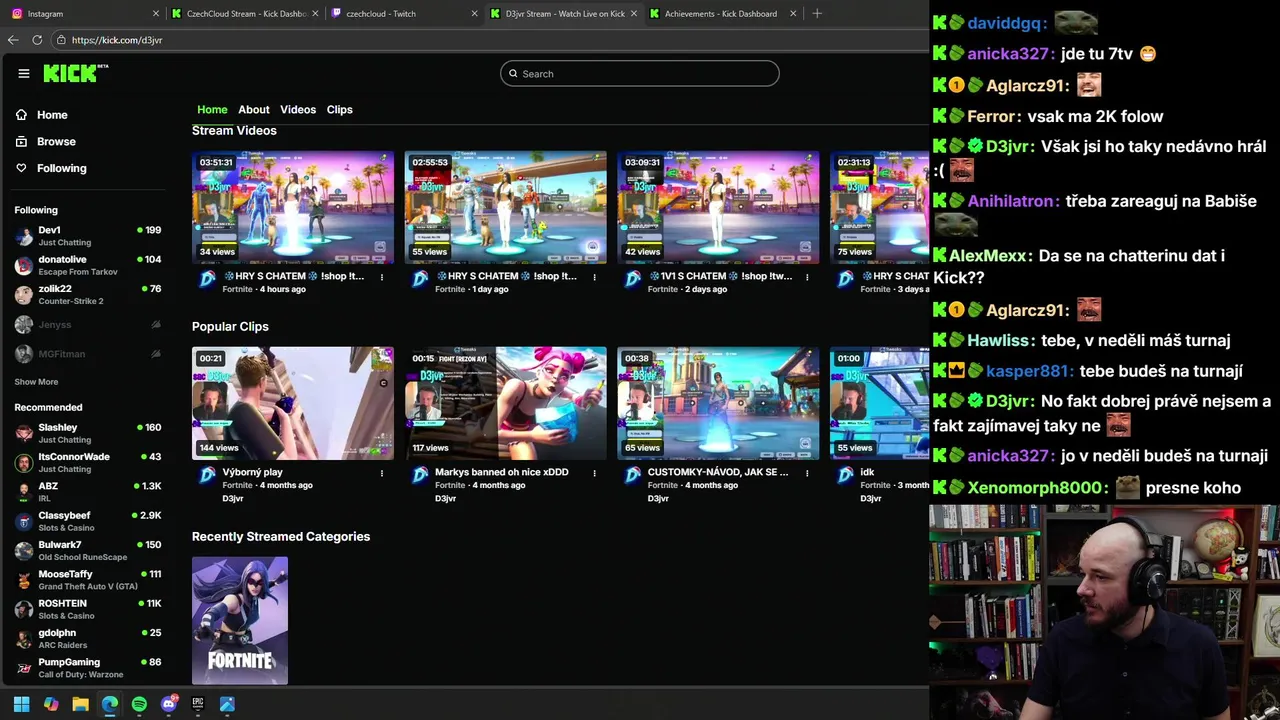Open recommended channel ROSHTEIN
Screen dimensions: 1280x720
pos(88,609)
